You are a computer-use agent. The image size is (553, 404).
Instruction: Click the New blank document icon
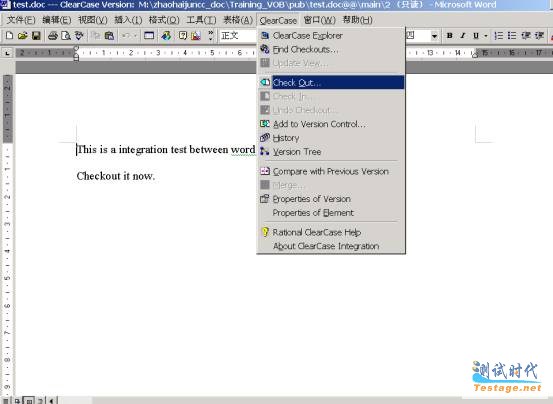click(10, 36)
